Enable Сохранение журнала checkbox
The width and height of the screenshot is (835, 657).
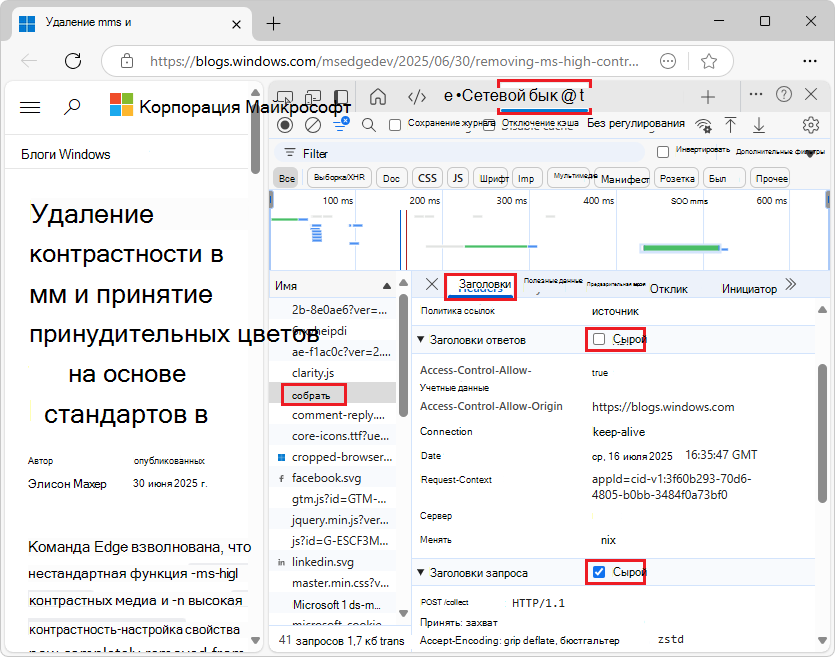pos(394,125)
